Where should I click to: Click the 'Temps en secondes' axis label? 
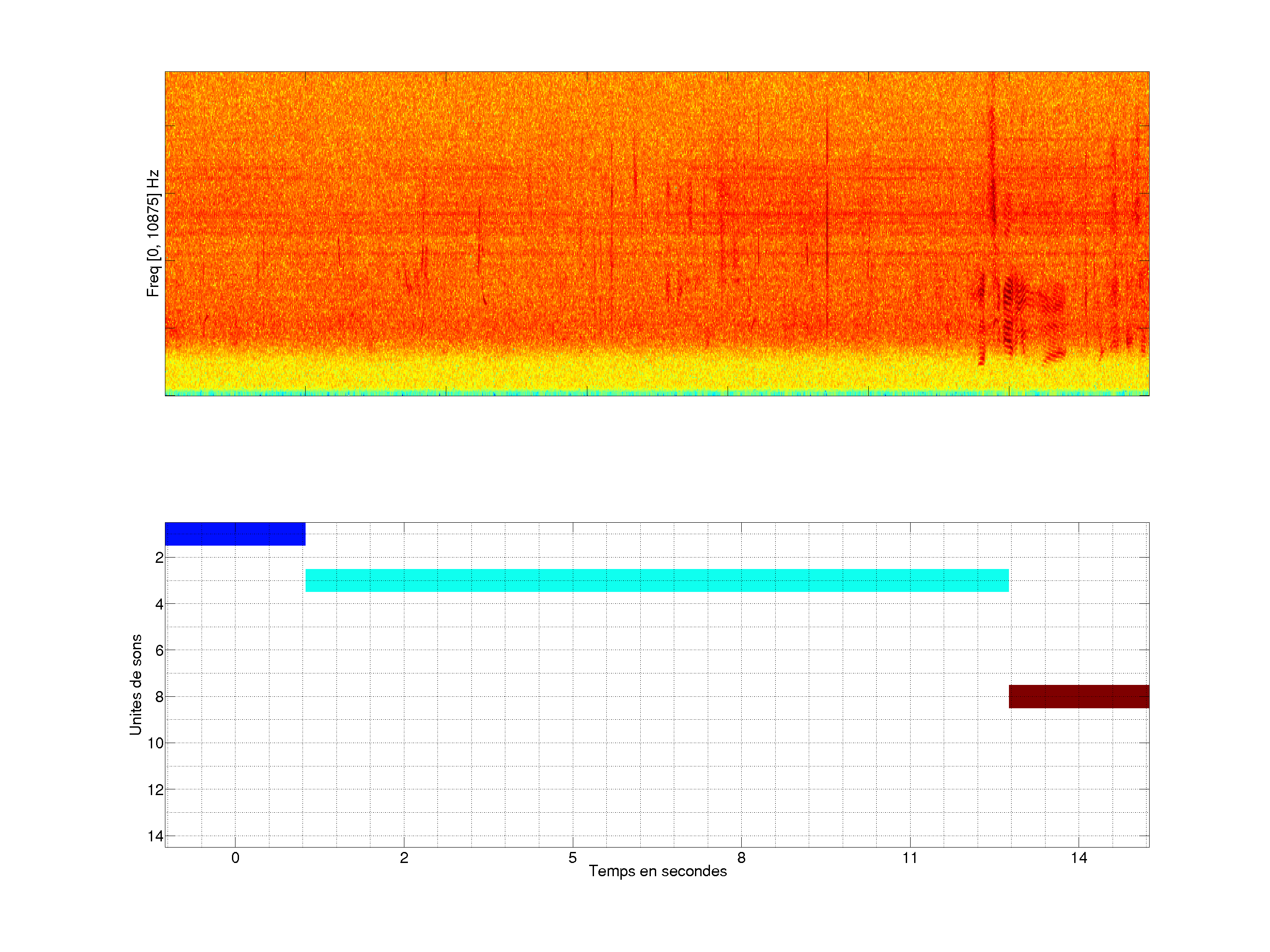[657, 871]
